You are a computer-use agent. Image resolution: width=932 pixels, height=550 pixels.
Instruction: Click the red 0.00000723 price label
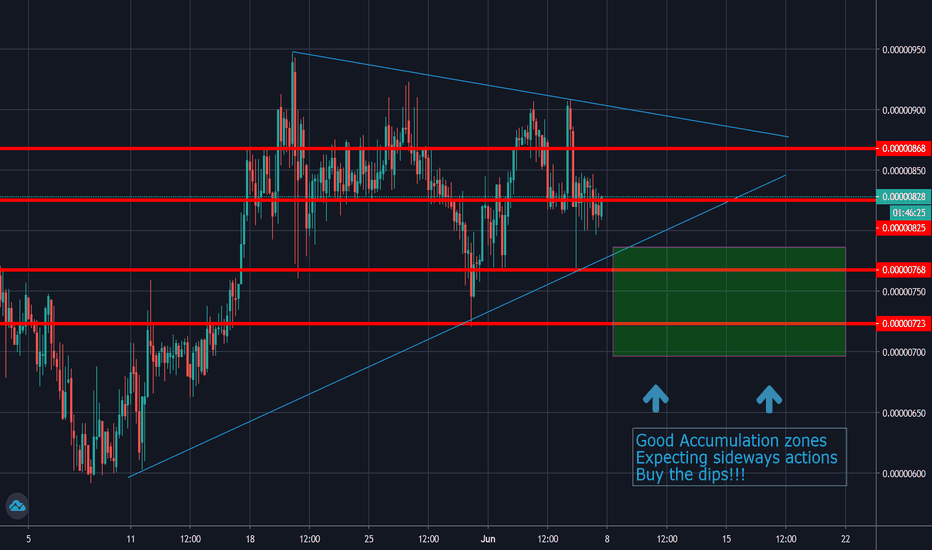[x=903, y=323]
